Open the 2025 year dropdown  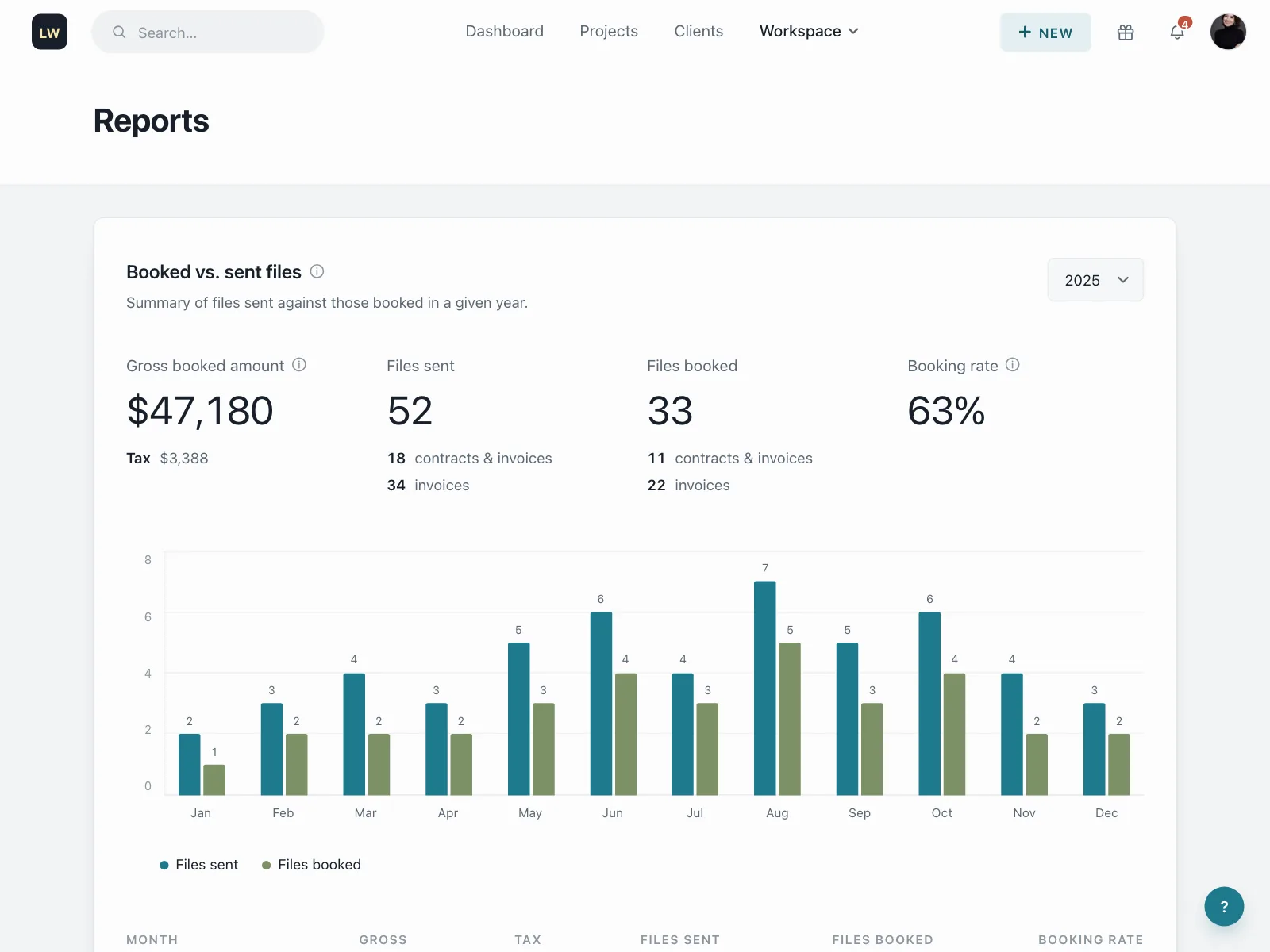1095,280
